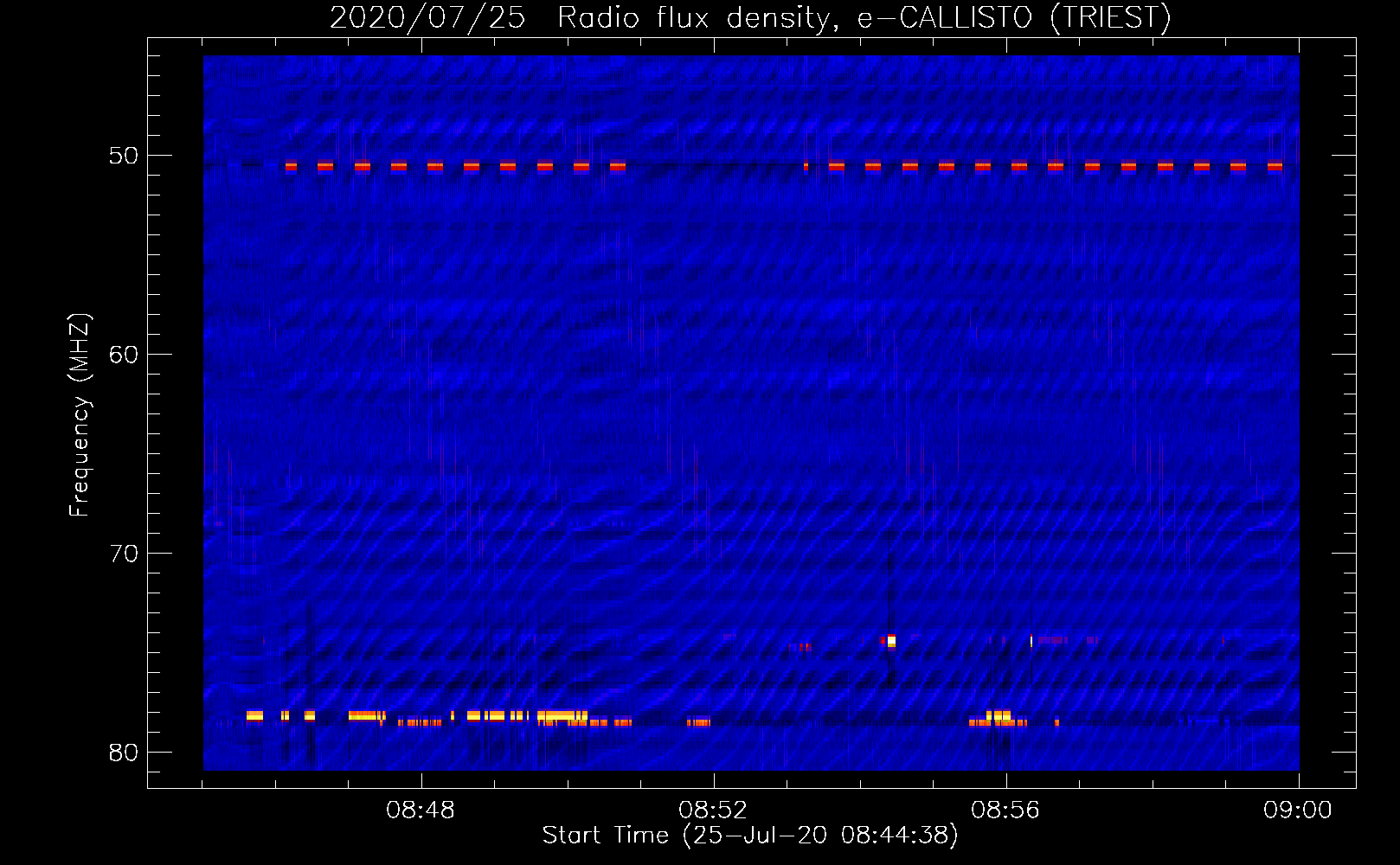Click the bright burst near 74 MHz at 08:54
Image resolution: width=1400 pixels, height=865 pixels.
click(x=890, y=641)
